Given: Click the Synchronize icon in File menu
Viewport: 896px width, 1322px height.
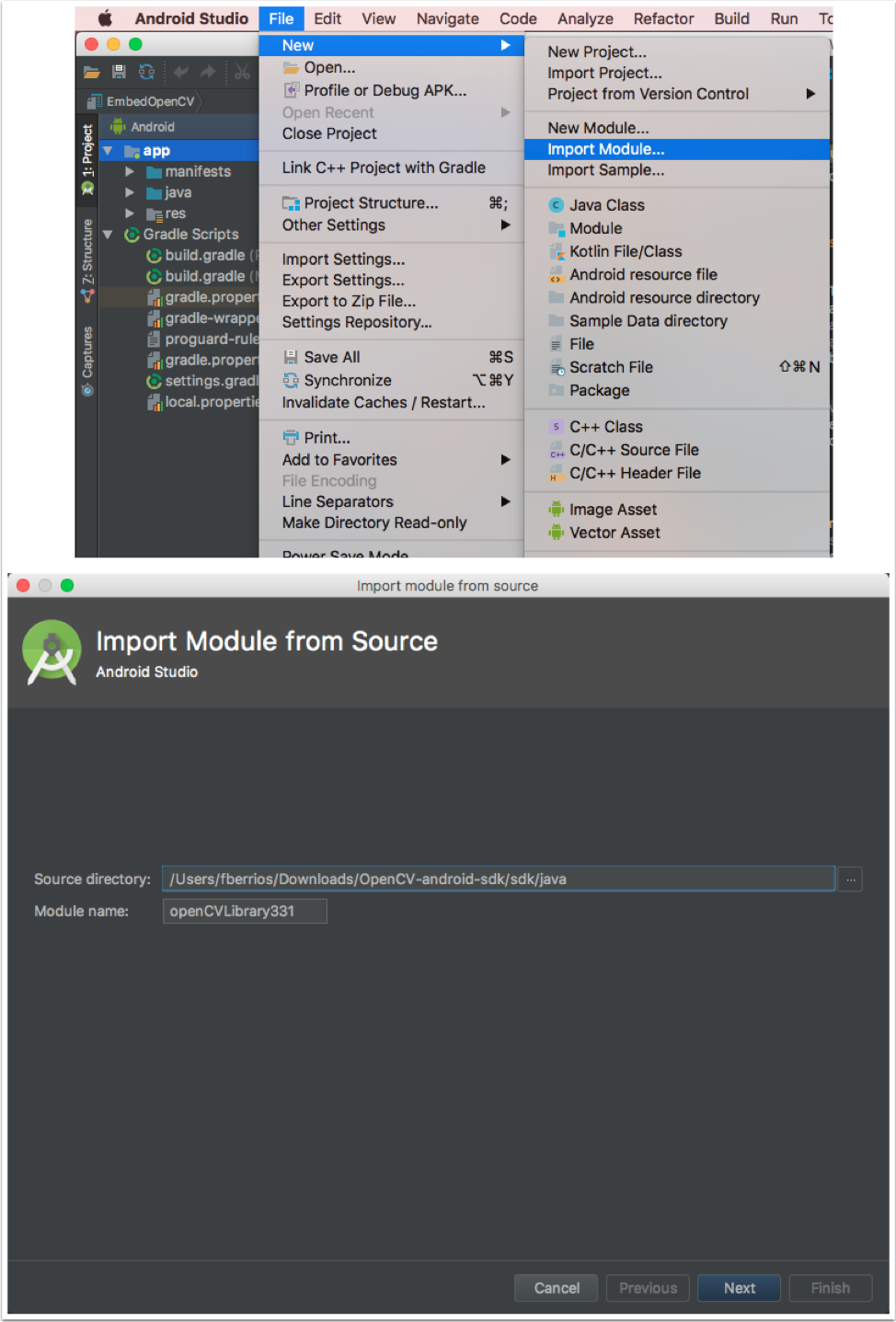Looking at the screenshot, I should pyautogui.click(x=291, y=381).
